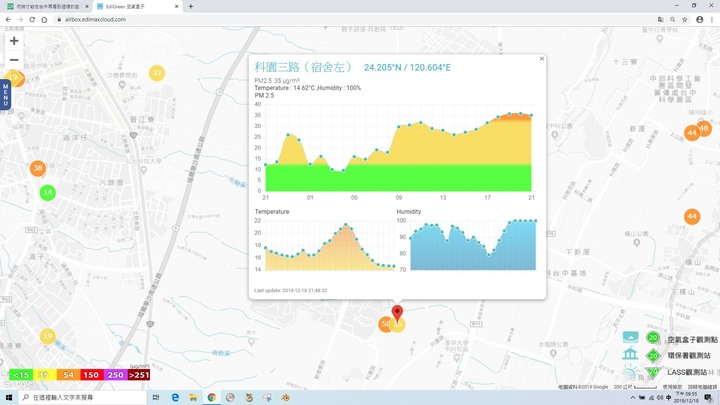Click the Temperature chart label
The width and height of the screenshot is (720, 405).
[x=272, y=212]
